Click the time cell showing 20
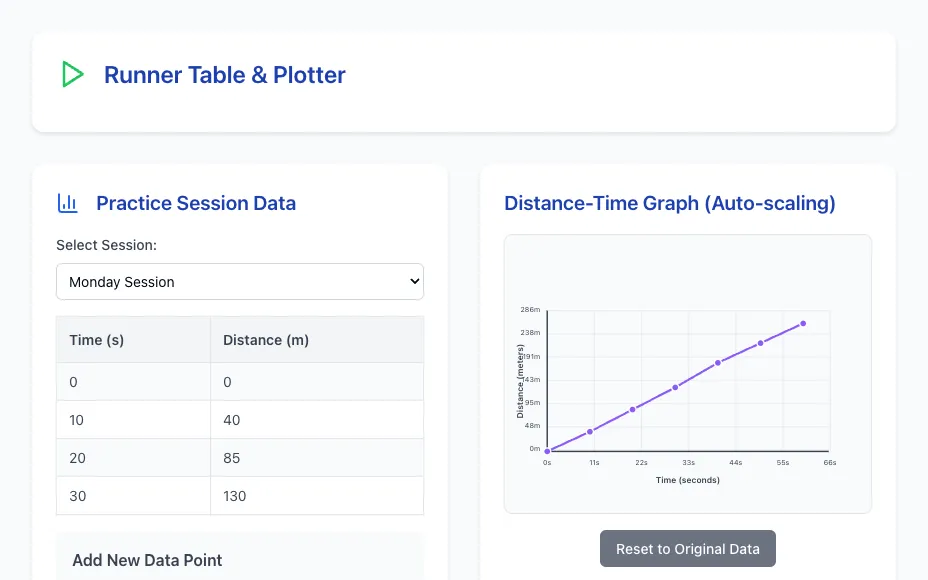This screenshot has height=580, width=928. tap(133, 458)
